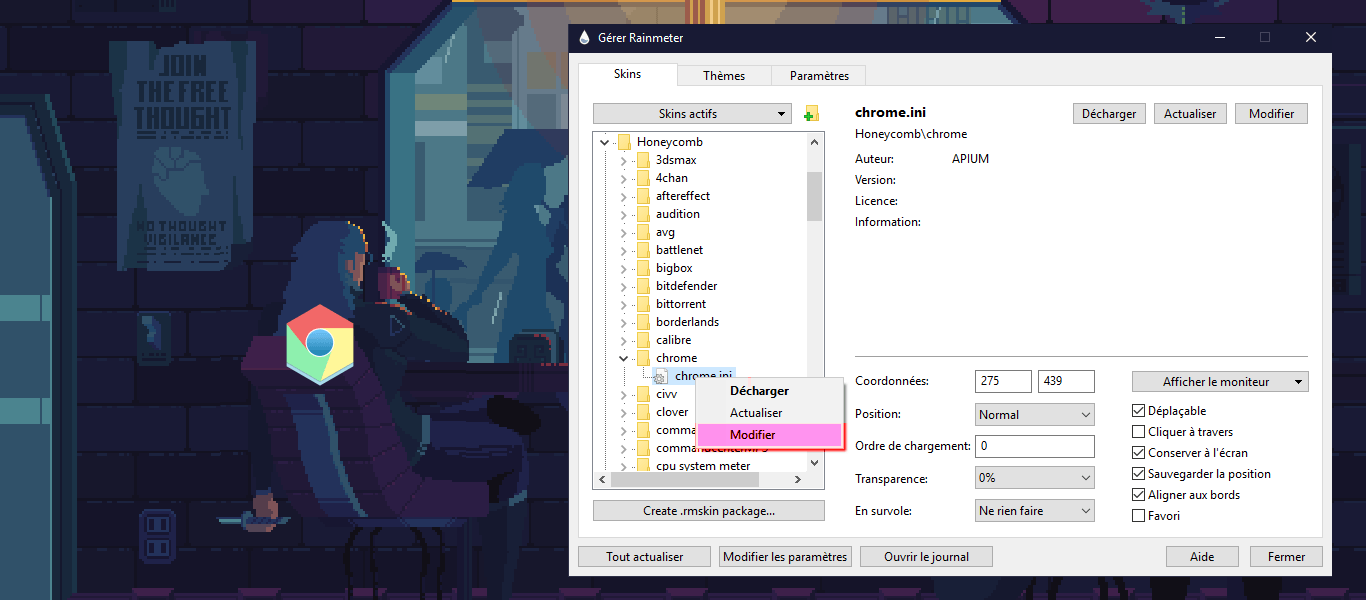1366x600 pixels.
Task: Open the Skins actifs dropdown
Action: (692, 114)
